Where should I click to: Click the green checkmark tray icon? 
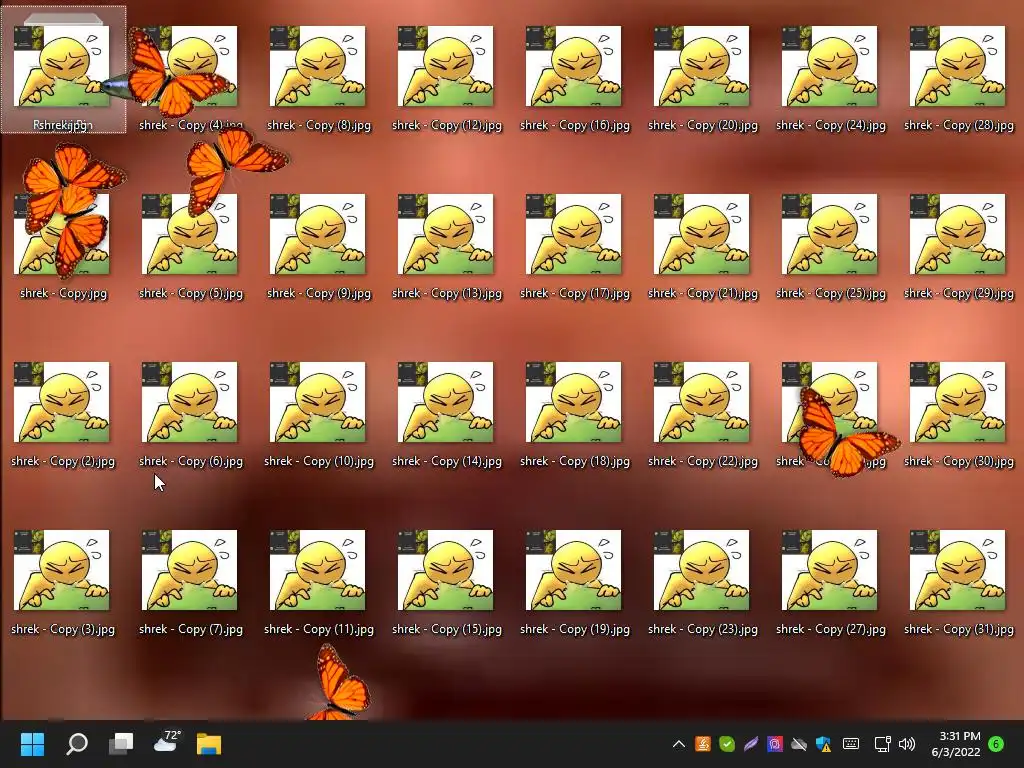coord(727,744)
